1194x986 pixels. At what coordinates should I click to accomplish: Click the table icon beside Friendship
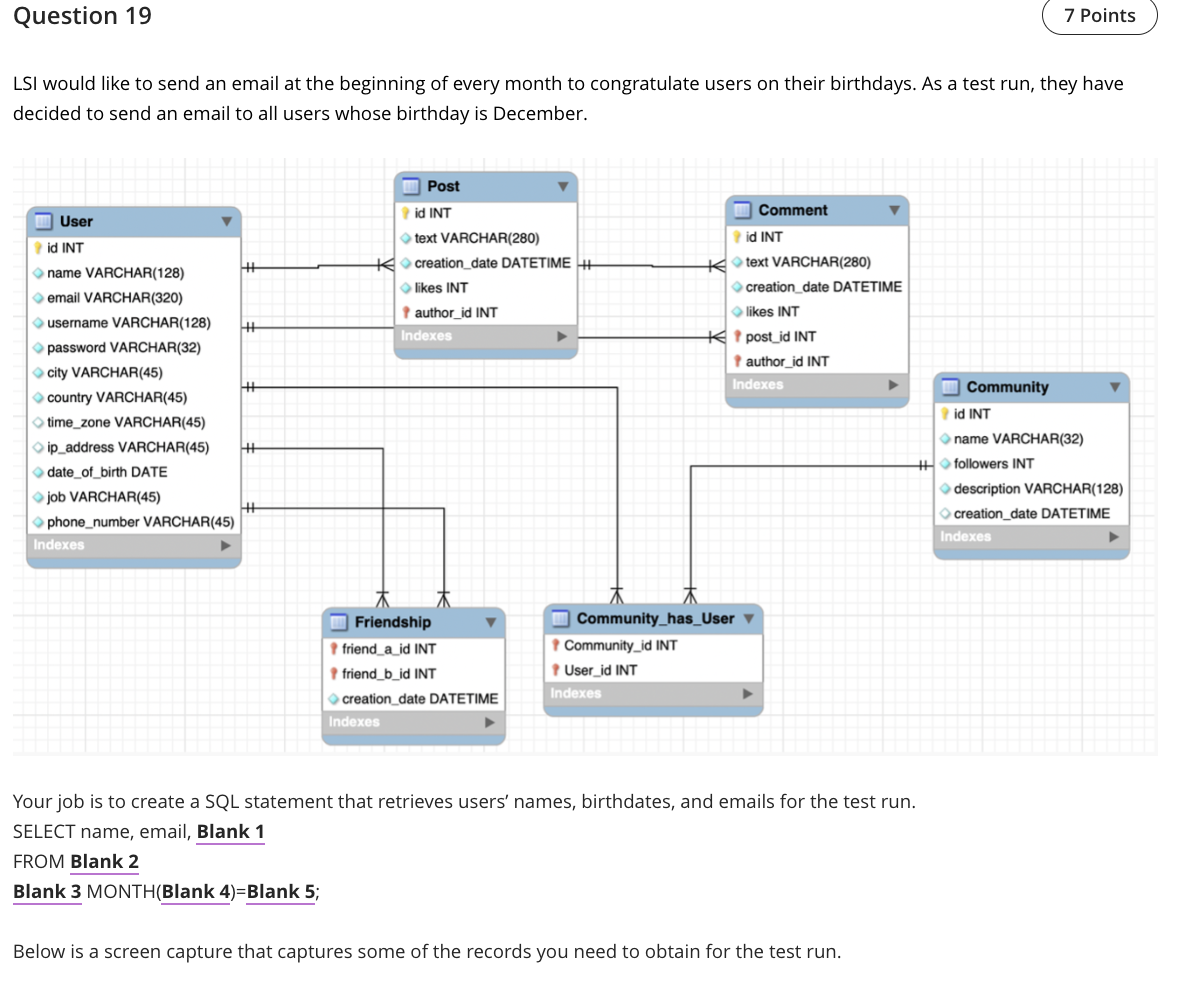[x=336, y=622]
